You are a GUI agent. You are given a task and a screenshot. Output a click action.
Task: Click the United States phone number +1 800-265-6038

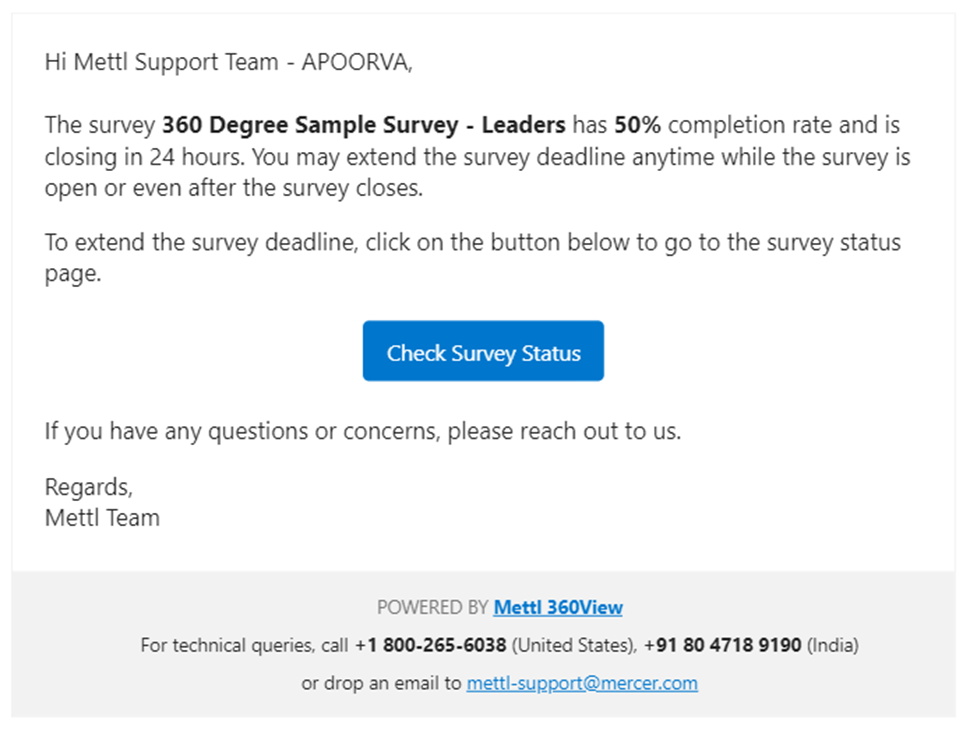[x=431, y=645]
